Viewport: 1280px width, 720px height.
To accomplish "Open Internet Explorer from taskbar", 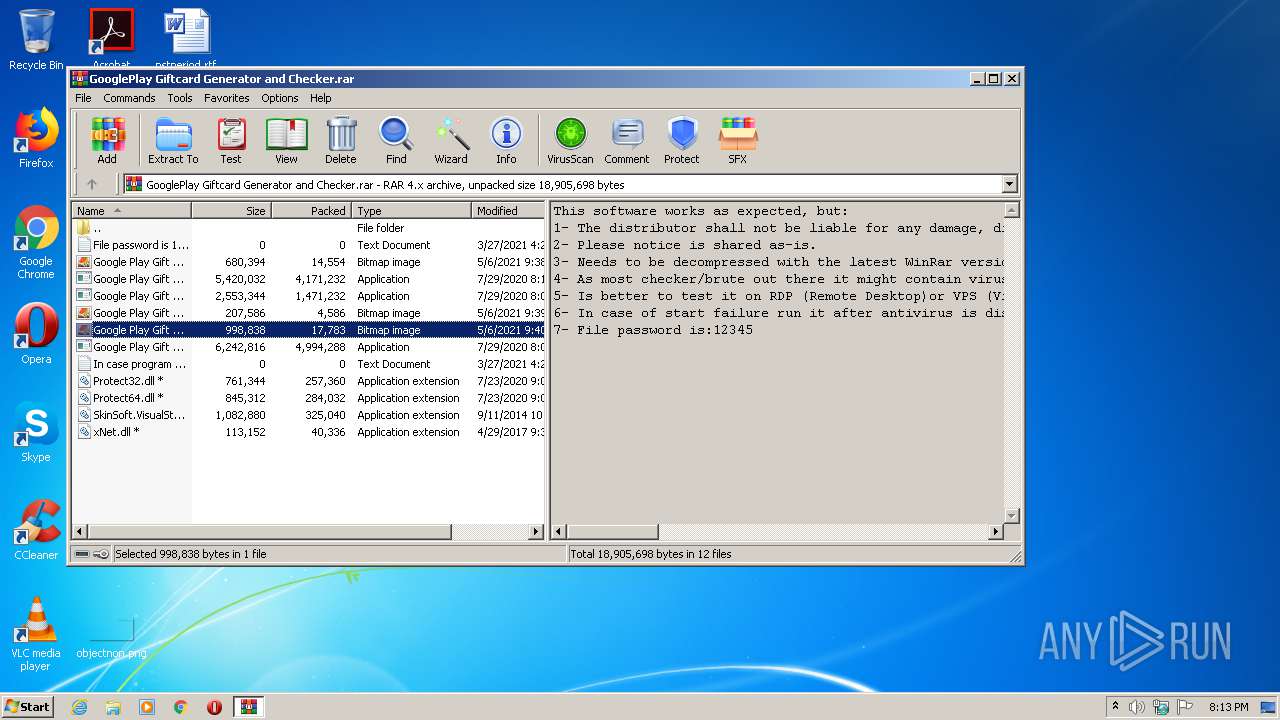I will coord(79,707).
